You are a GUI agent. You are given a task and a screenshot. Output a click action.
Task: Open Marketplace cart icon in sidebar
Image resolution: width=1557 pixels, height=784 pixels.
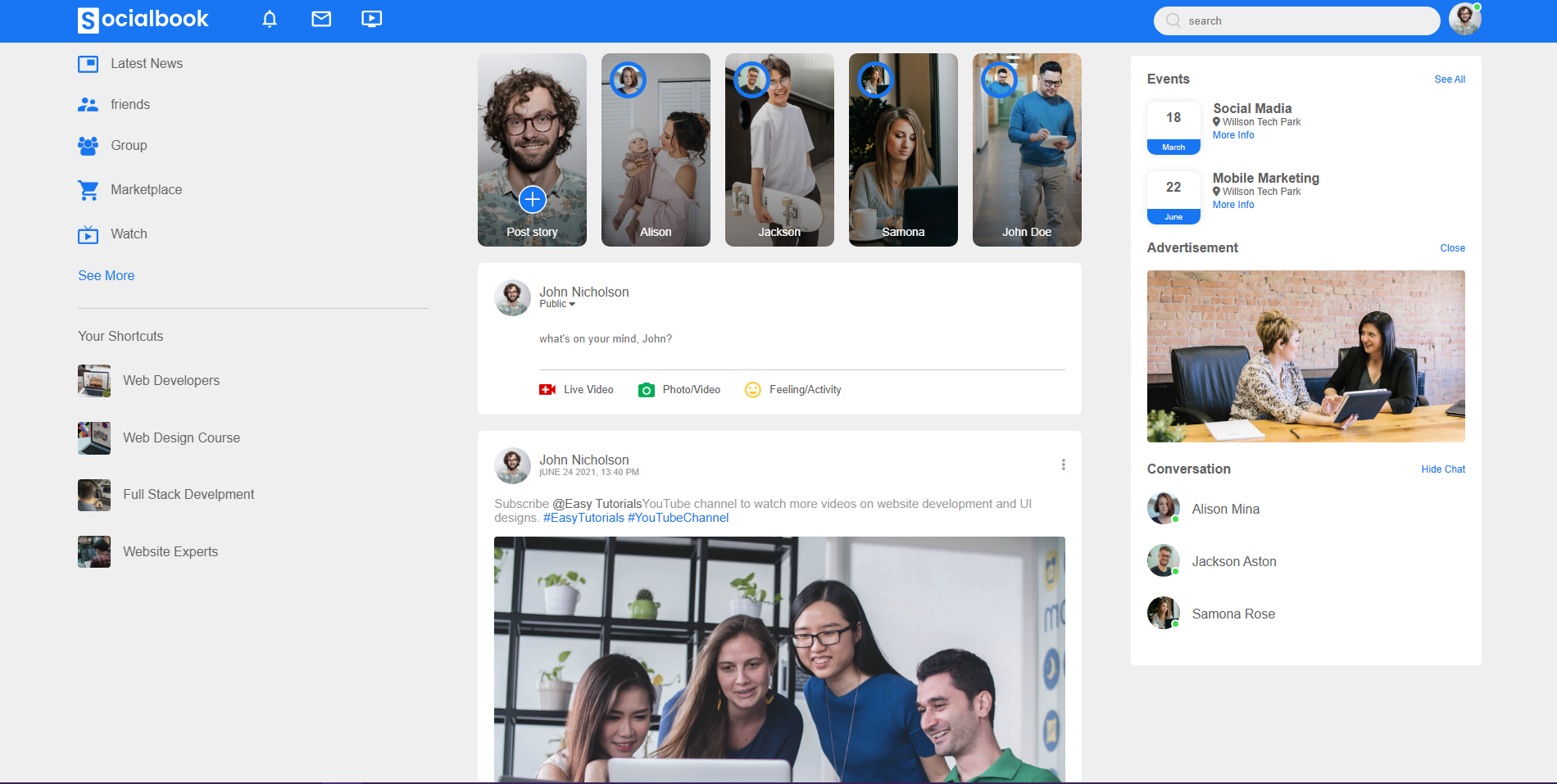[x=89, y=190]
